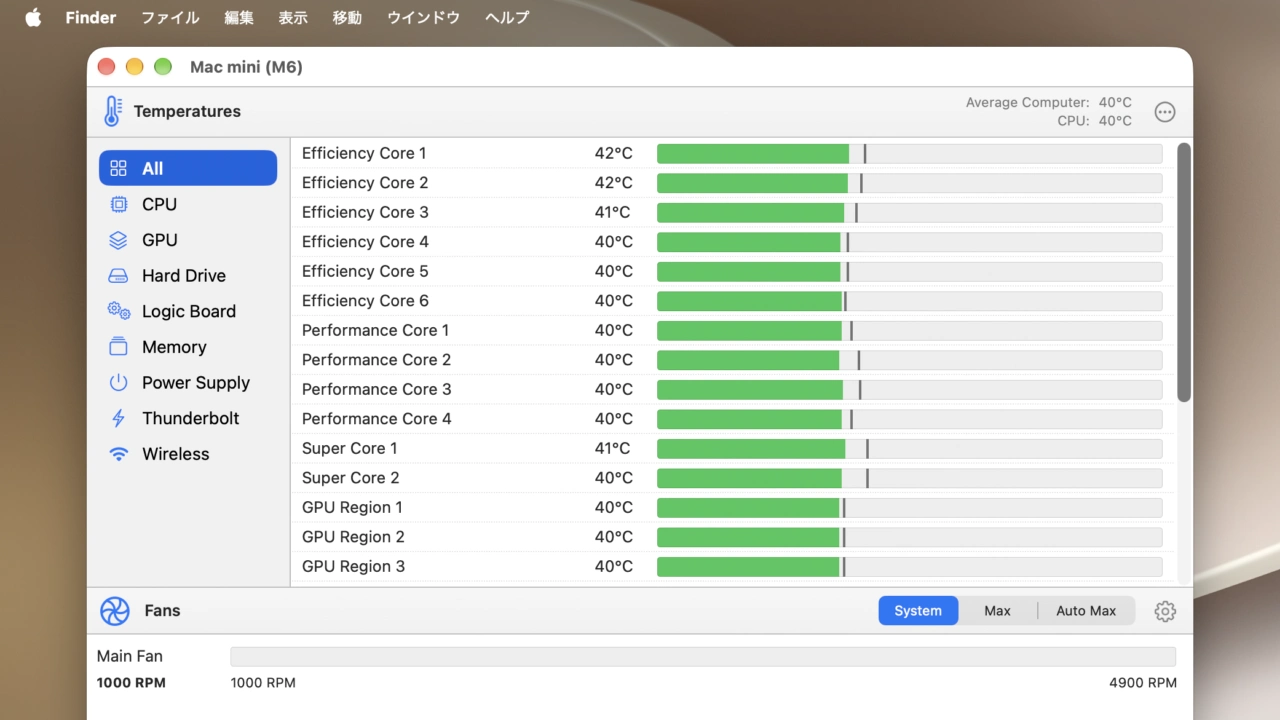Open fan settings gear icon
The width and height of the screenshot is (1280, 720).
(1165, 611)
